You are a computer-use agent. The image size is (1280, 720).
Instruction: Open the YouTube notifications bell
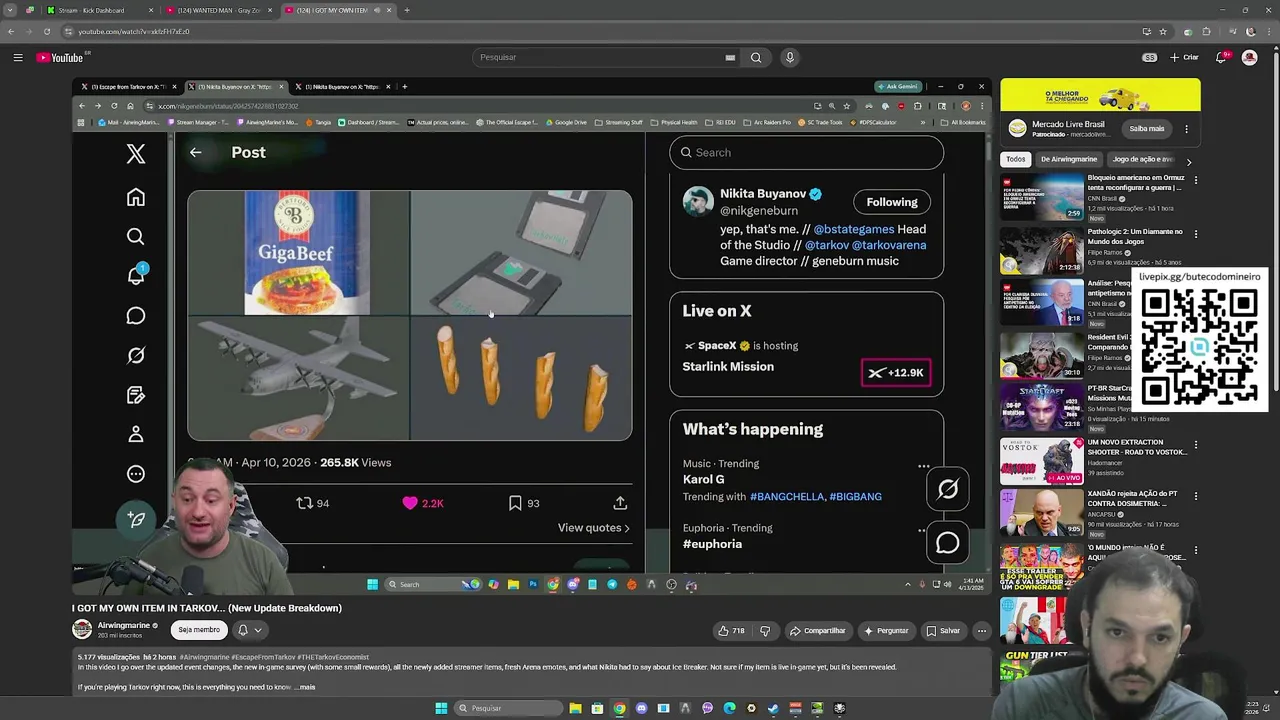coord(1221,58)
